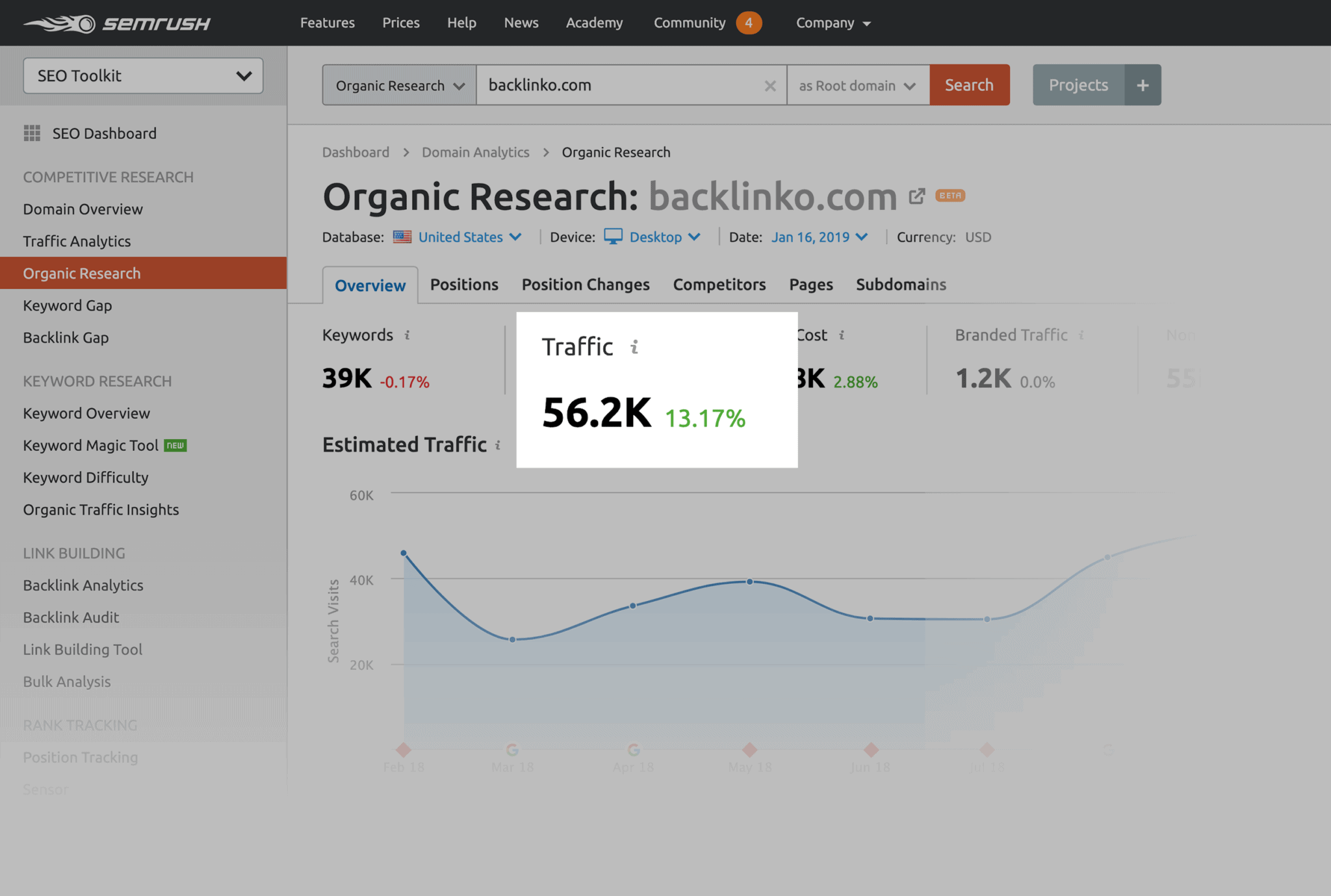The width and height of the screenshot is (1331, 896).
Task: Expand the as Root domain dropdown
Action: pyautogui.click(x=857, y=85)
